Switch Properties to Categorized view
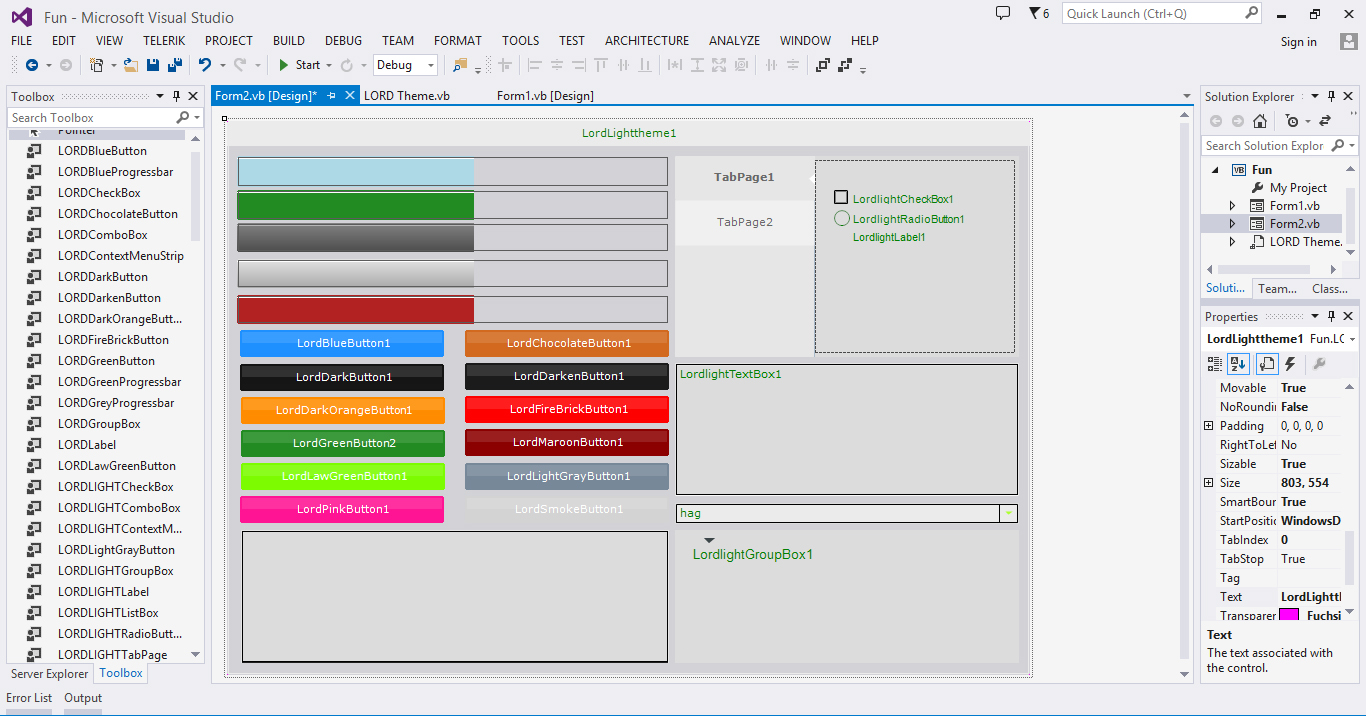Image resolution: width=1366 pixels, height=716 pixels. [x=1213, y=364]
